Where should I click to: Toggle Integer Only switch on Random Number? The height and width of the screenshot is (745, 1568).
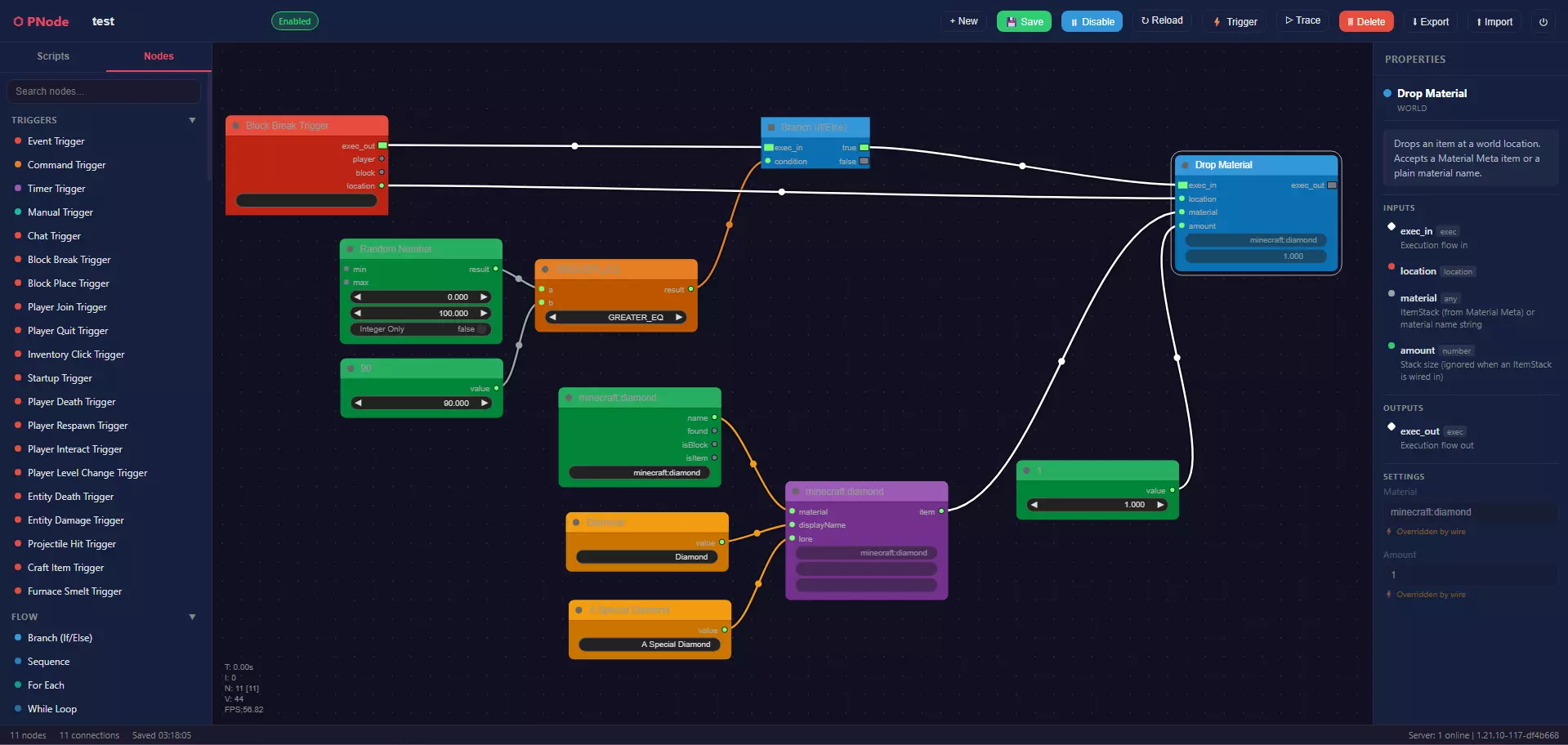click(482, 329)
